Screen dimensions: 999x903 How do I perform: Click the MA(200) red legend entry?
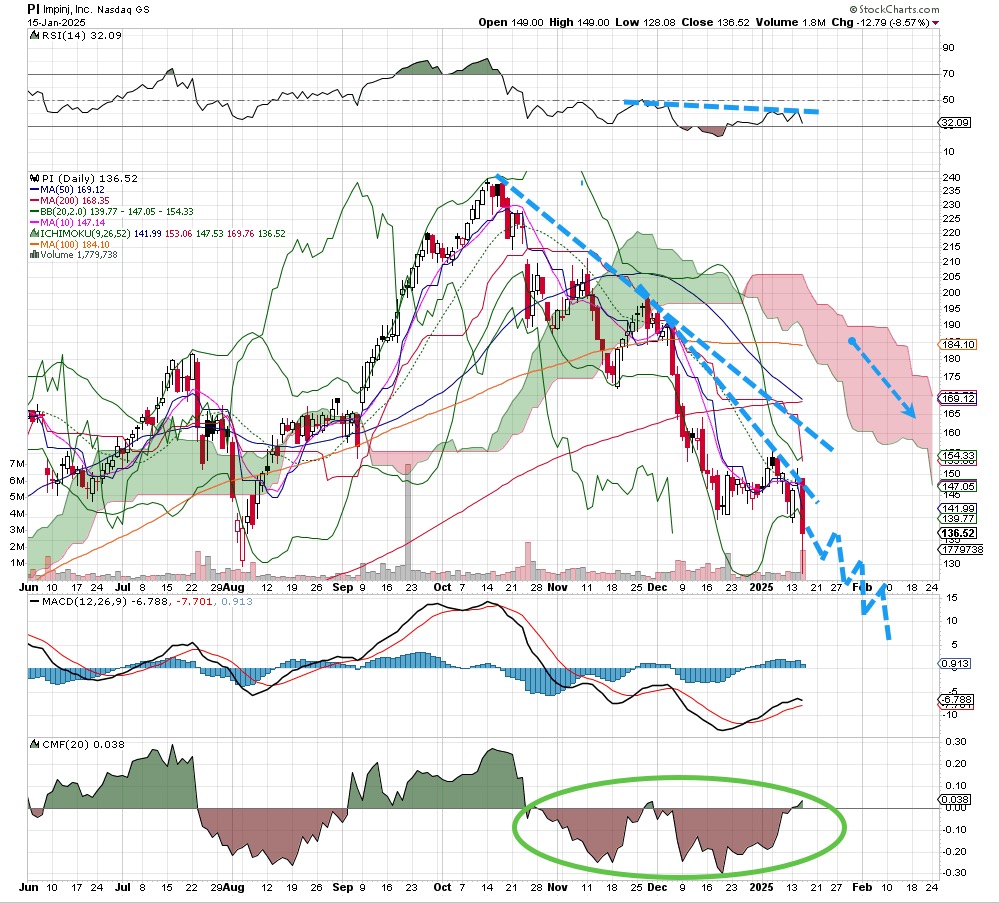[70, 200]
